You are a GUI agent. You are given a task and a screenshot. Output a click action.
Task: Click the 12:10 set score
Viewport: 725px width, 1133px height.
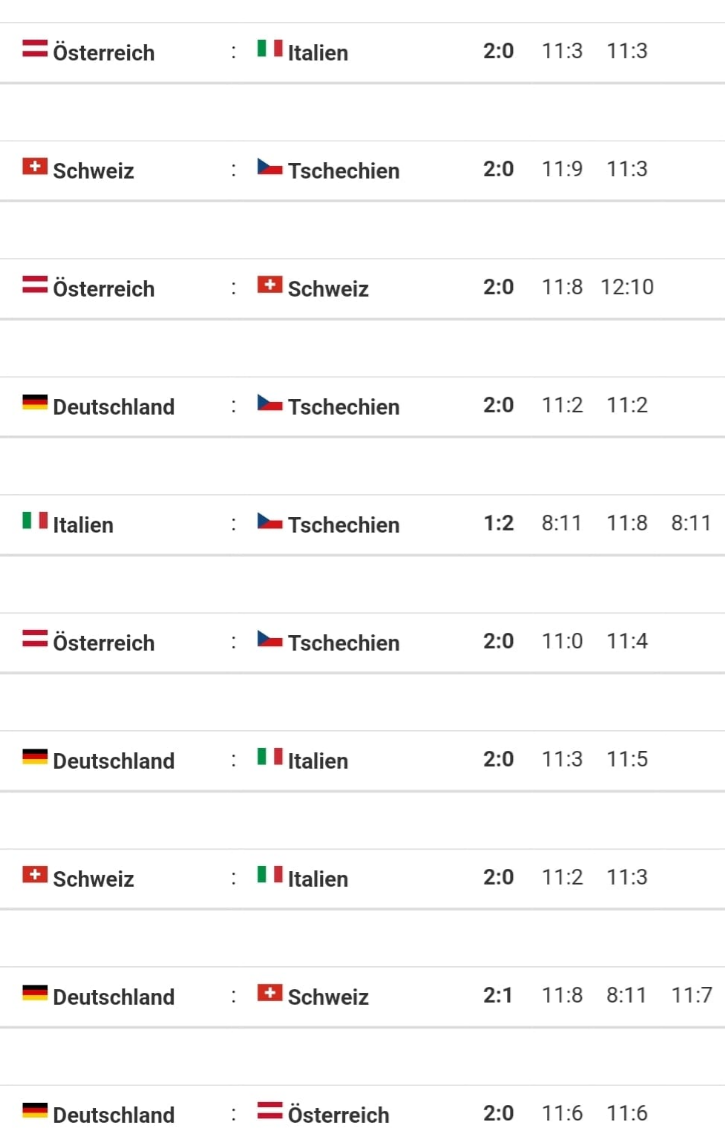click(627, 287)
